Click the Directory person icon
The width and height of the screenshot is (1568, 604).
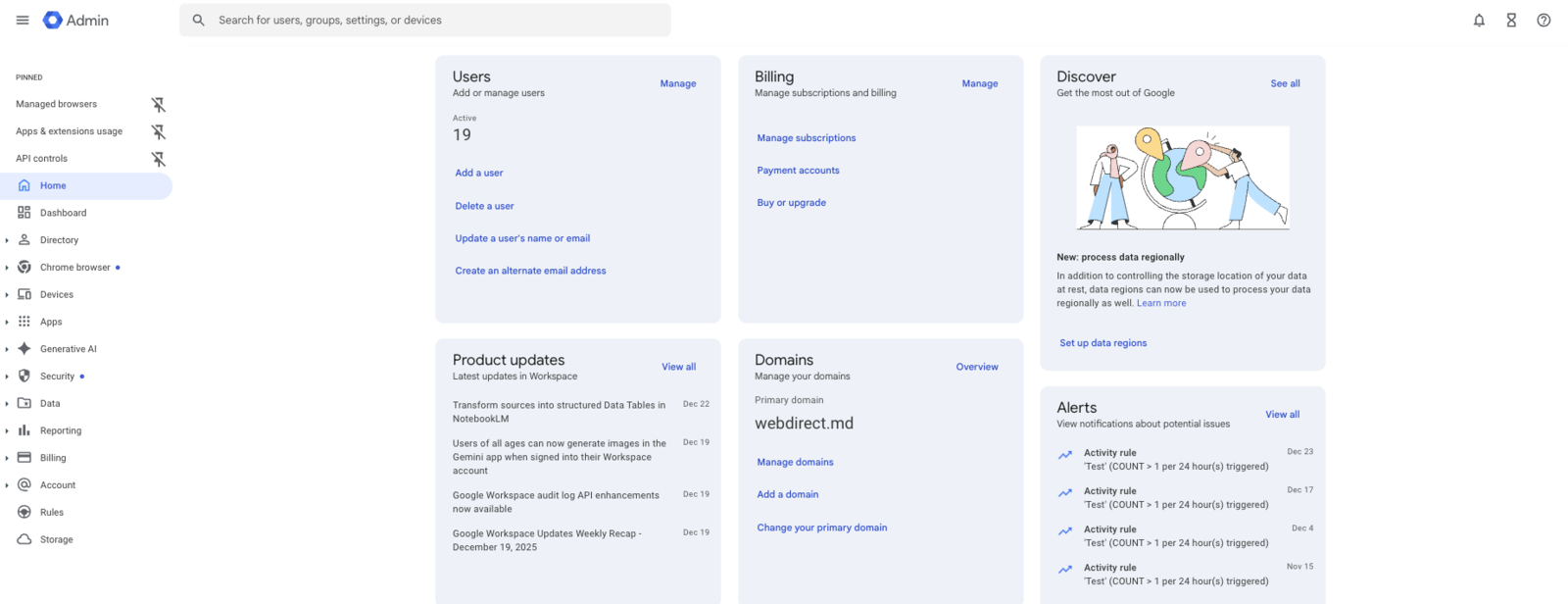click(24, 240)
